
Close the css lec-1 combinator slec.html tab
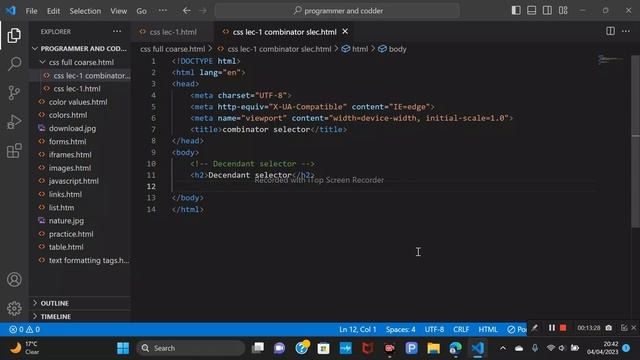345,31
